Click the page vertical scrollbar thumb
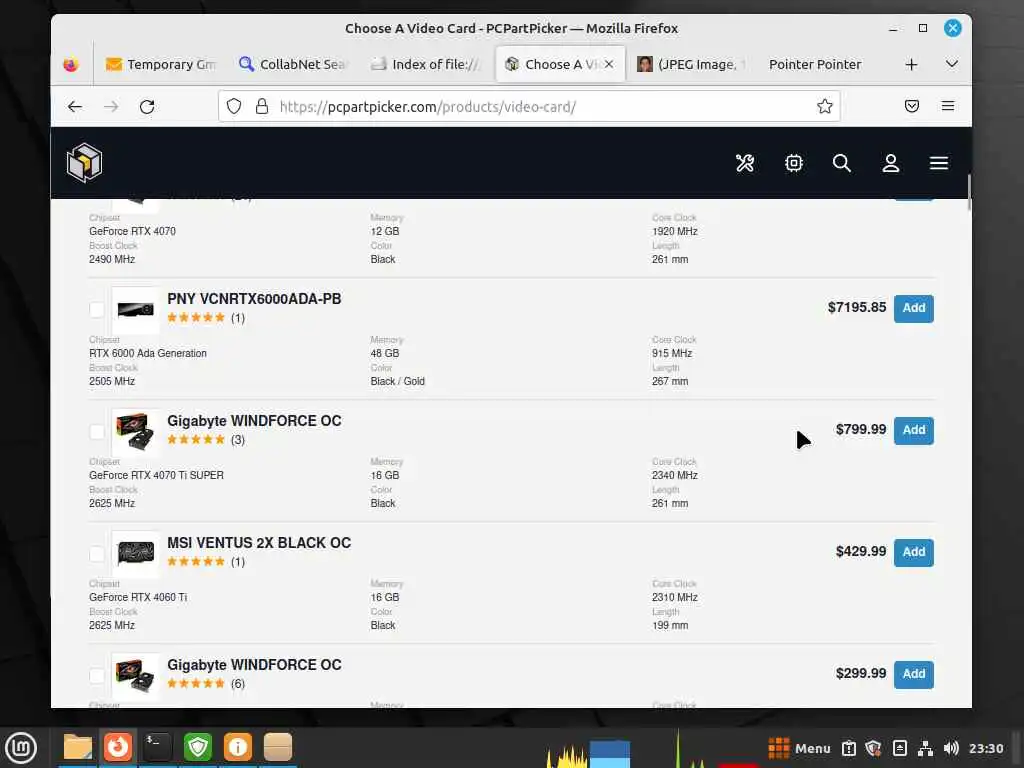Viewport: 1024px width, 768px height. pos(969,193)
